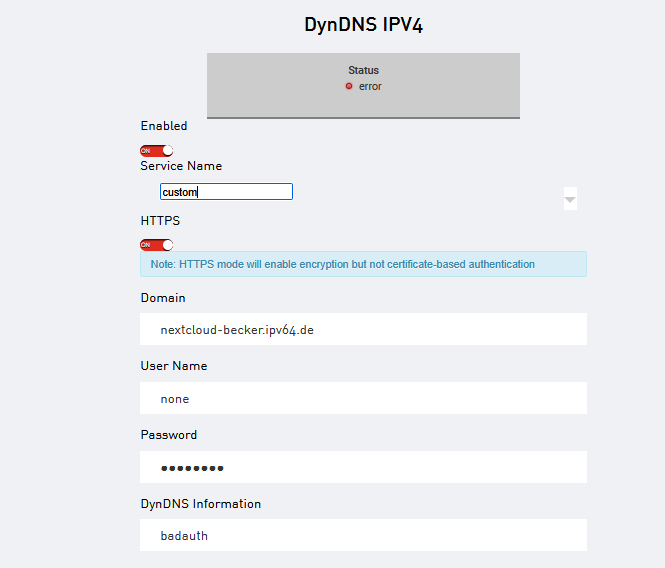Image resolution: width=665 pixels, height=568 pixels.
Task: Focus the User Name input field
Action: click(363, 398)
